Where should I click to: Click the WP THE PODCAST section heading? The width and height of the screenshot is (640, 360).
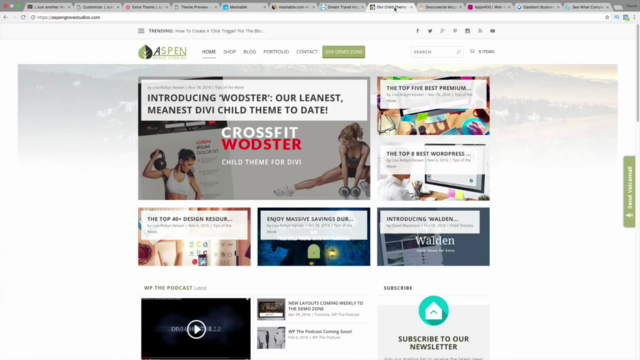click(168, 288)
